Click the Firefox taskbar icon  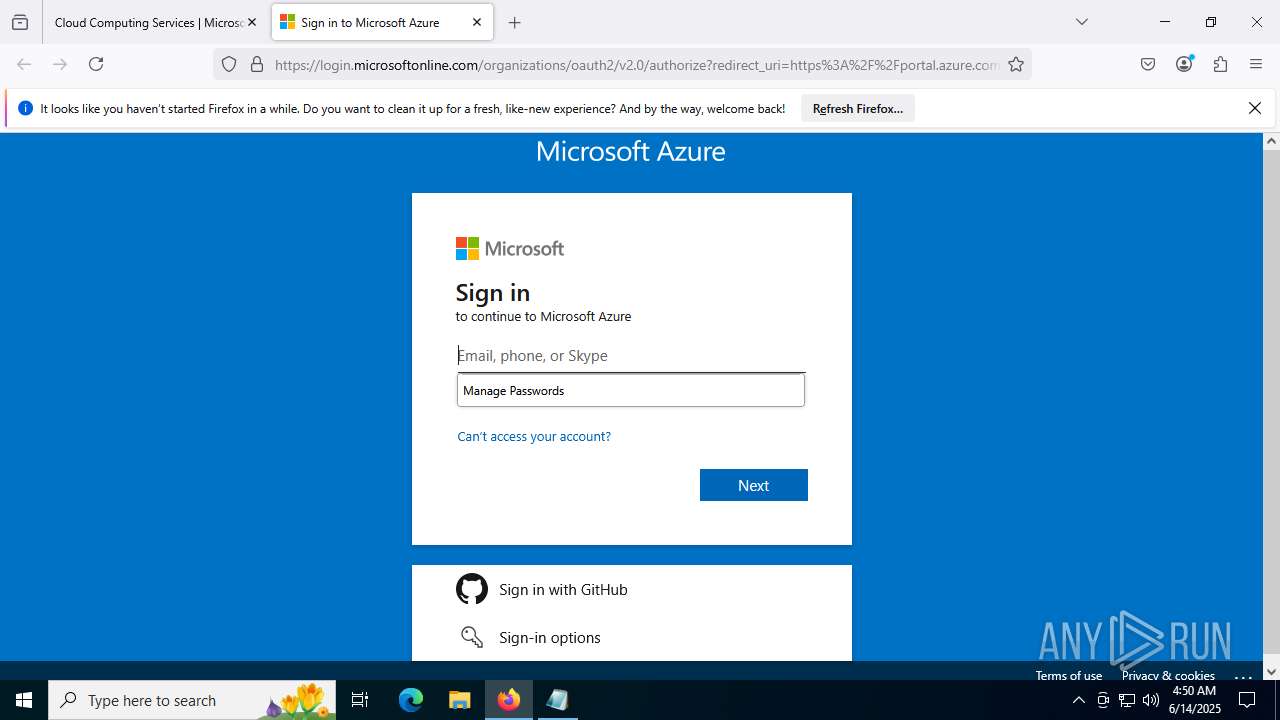[508, 700]
